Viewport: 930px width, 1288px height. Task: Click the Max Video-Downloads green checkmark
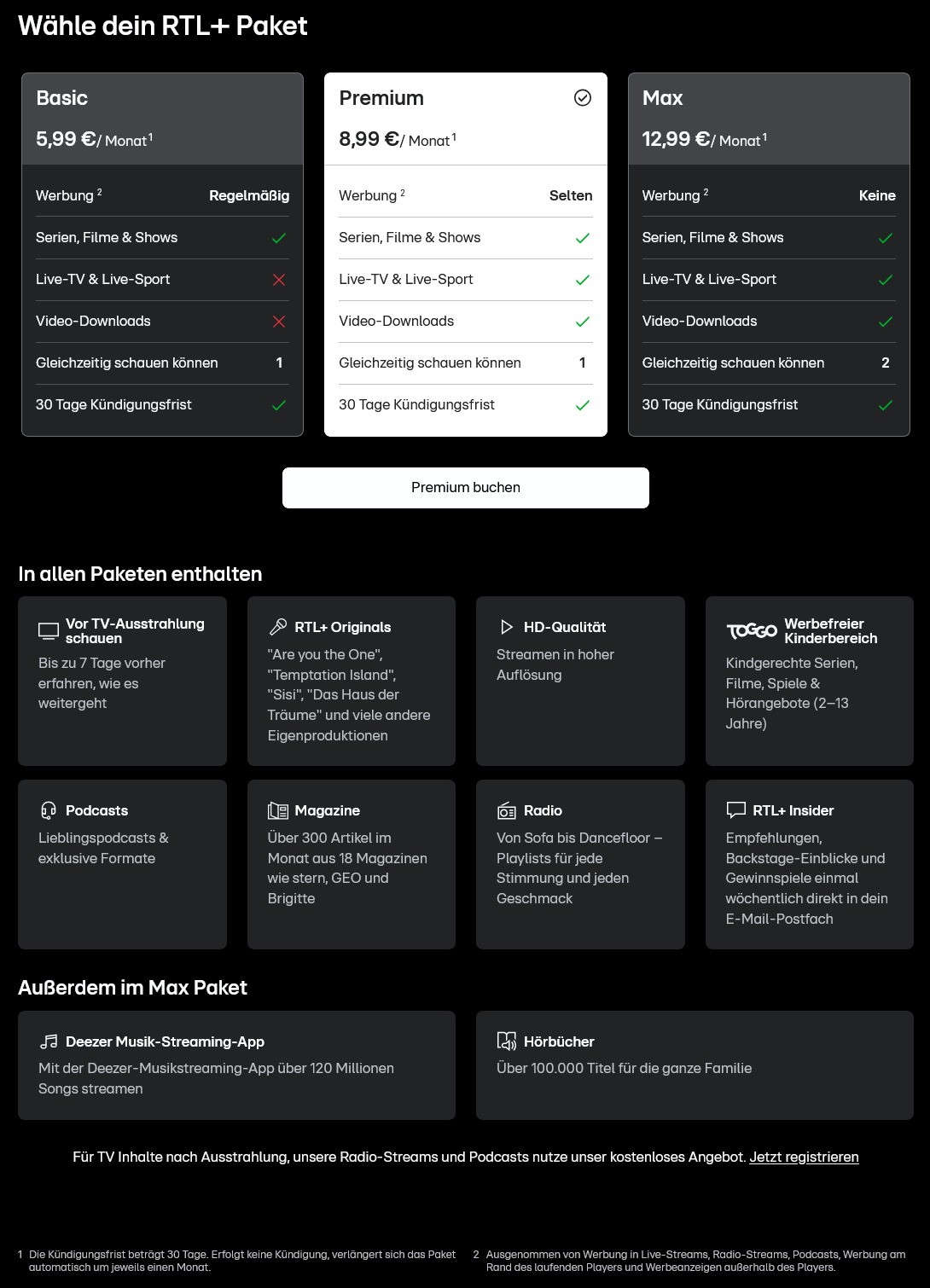(x=886, y=322)
